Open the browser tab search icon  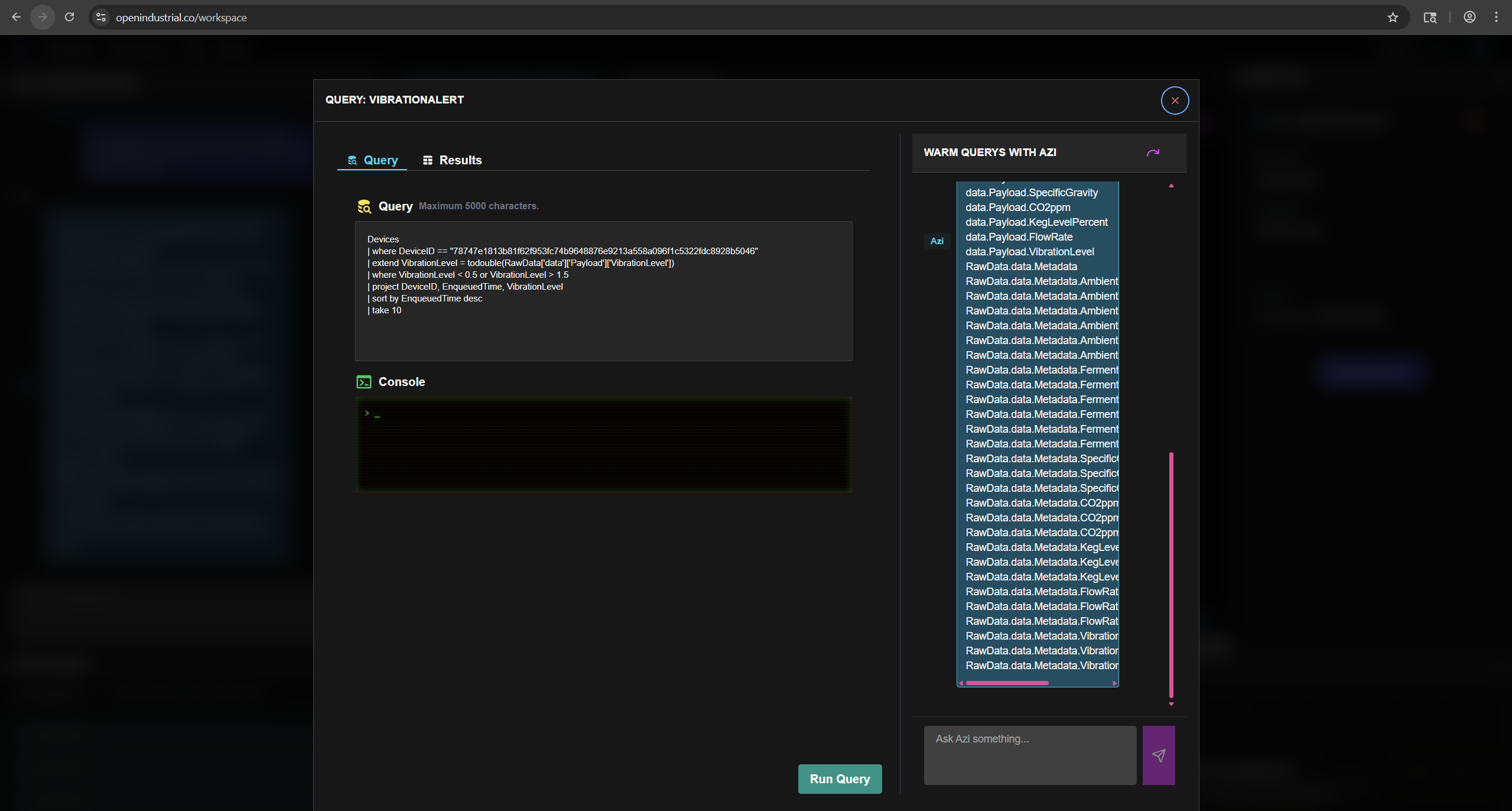click(1430, 17)
